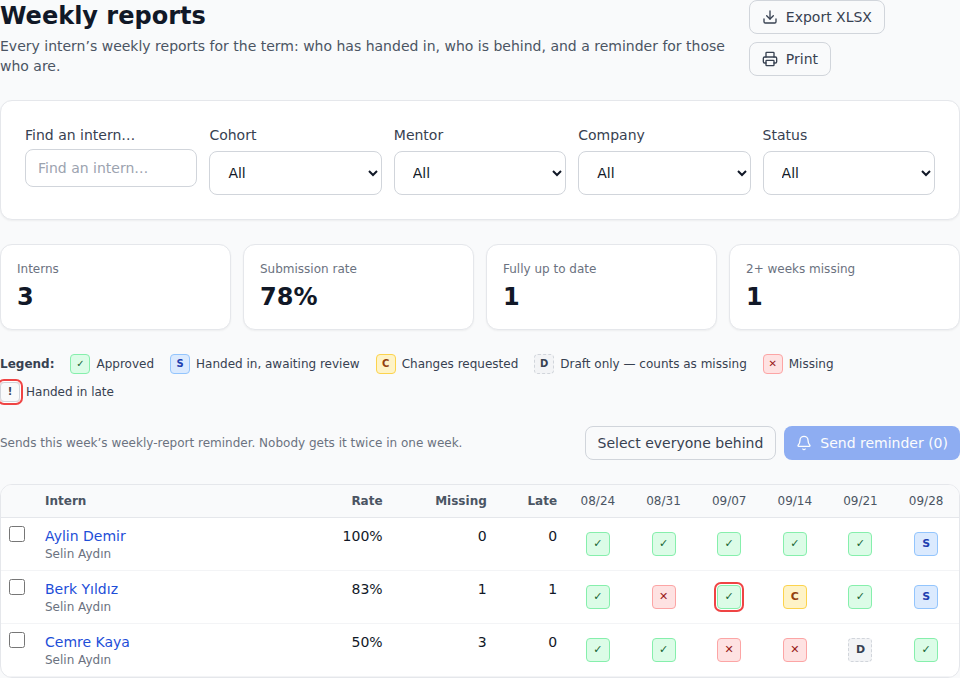Expand the Status filter dropdown
960x678 pixels.
(849, 173)
